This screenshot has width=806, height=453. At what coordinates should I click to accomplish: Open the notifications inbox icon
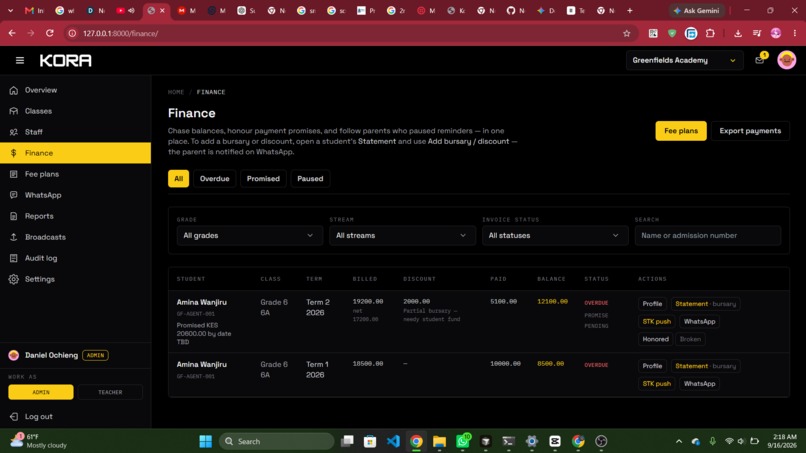click(x=759, y=60)
